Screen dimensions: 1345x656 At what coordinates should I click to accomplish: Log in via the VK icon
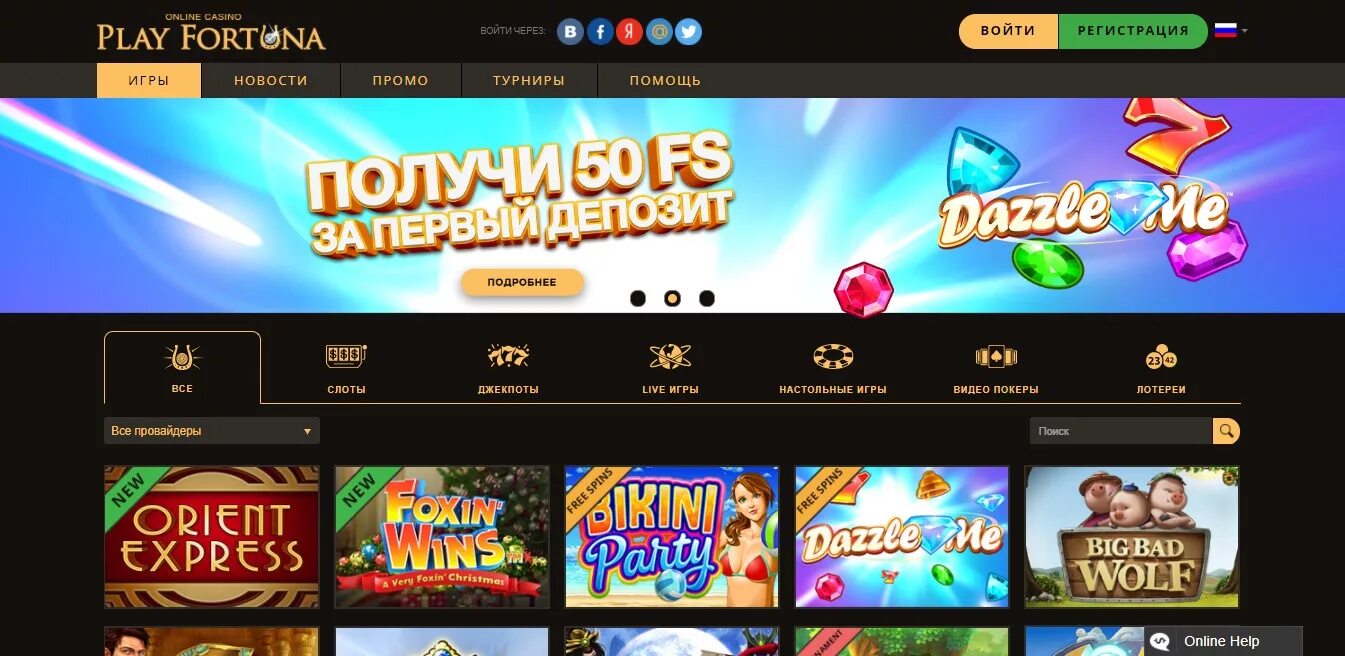point(570,32)
